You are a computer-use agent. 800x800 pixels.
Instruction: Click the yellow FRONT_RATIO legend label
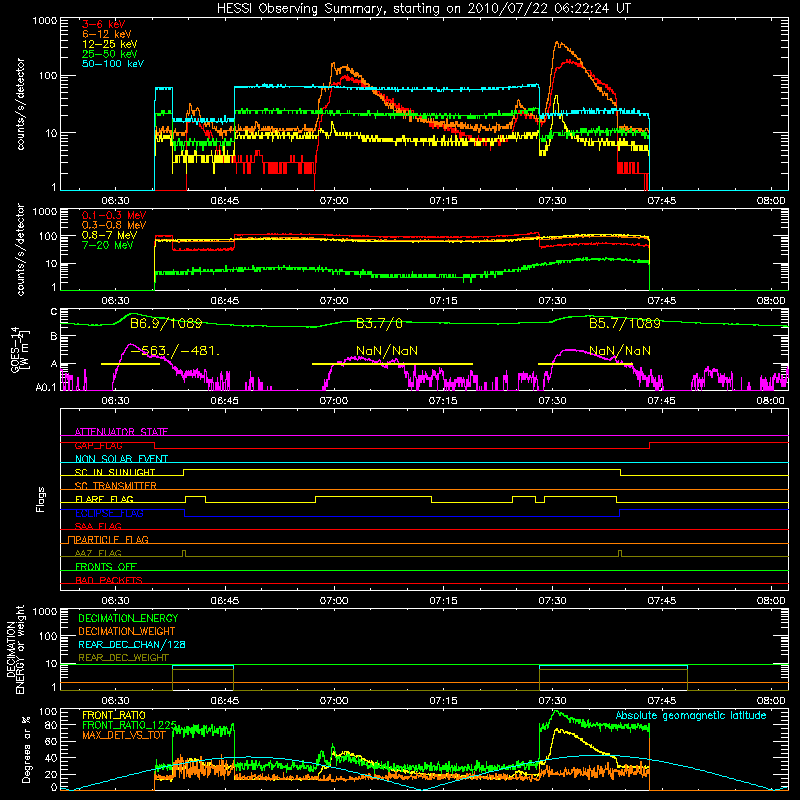[x=114, y=715]
